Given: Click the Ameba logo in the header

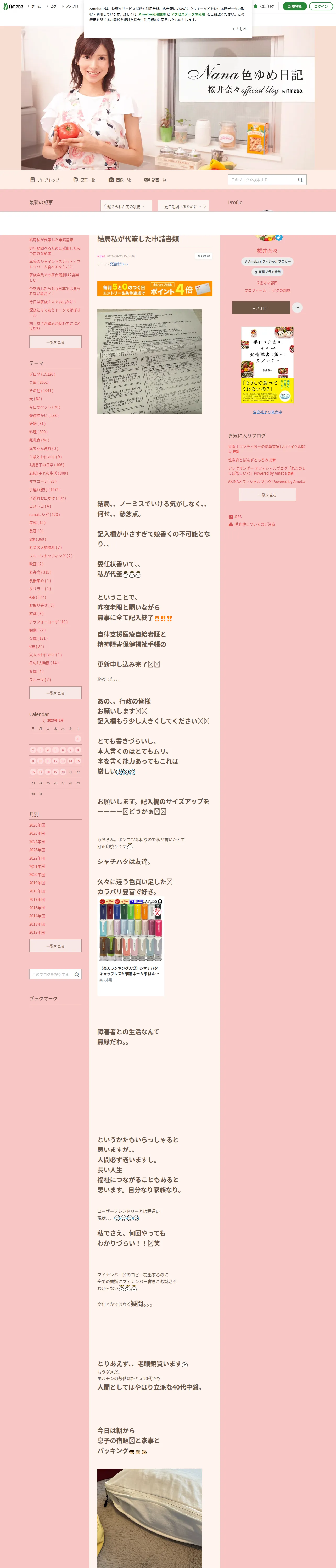Looking at the screenshot, I should coord(13,6).
